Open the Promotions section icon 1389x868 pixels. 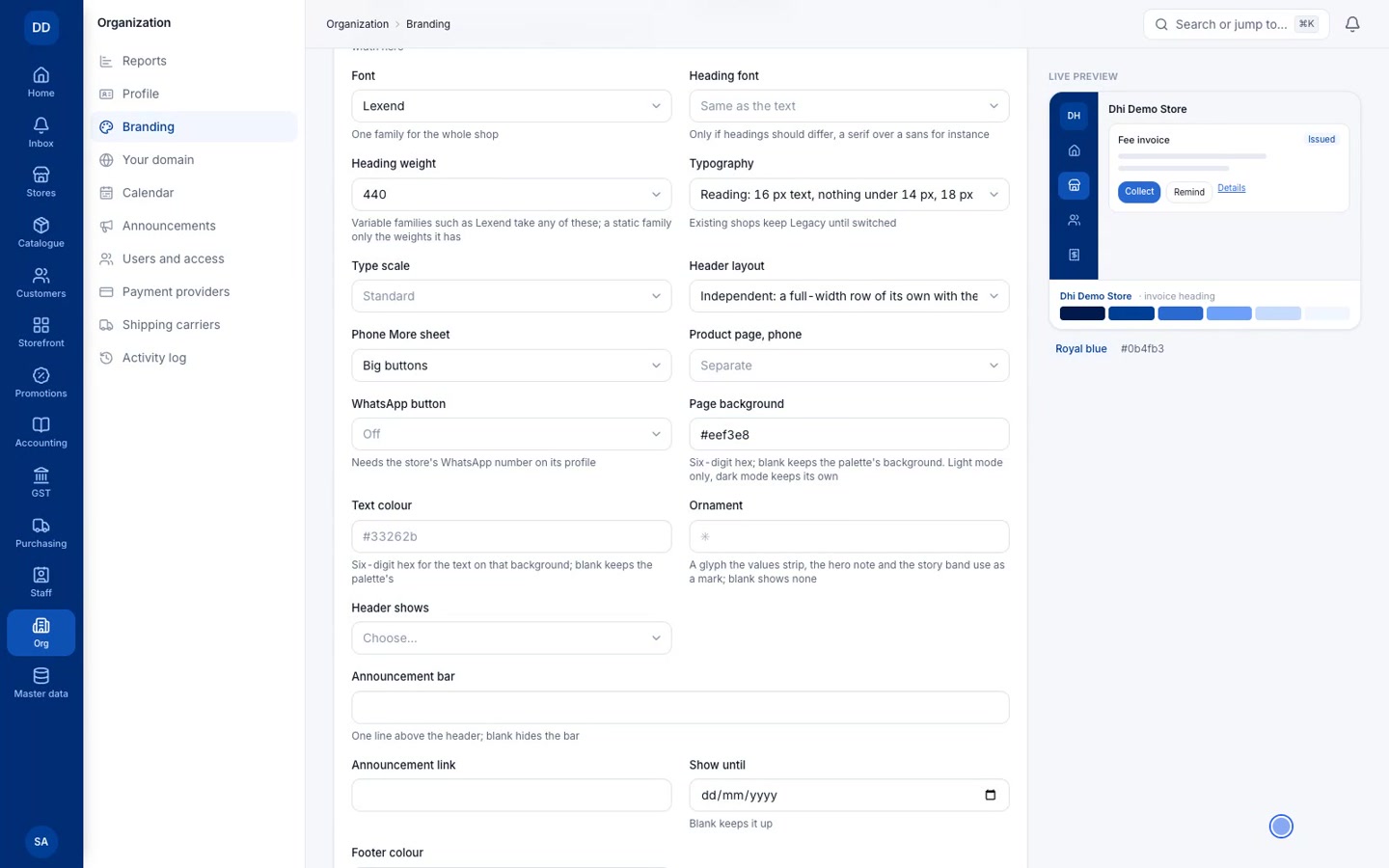point(41,375)
